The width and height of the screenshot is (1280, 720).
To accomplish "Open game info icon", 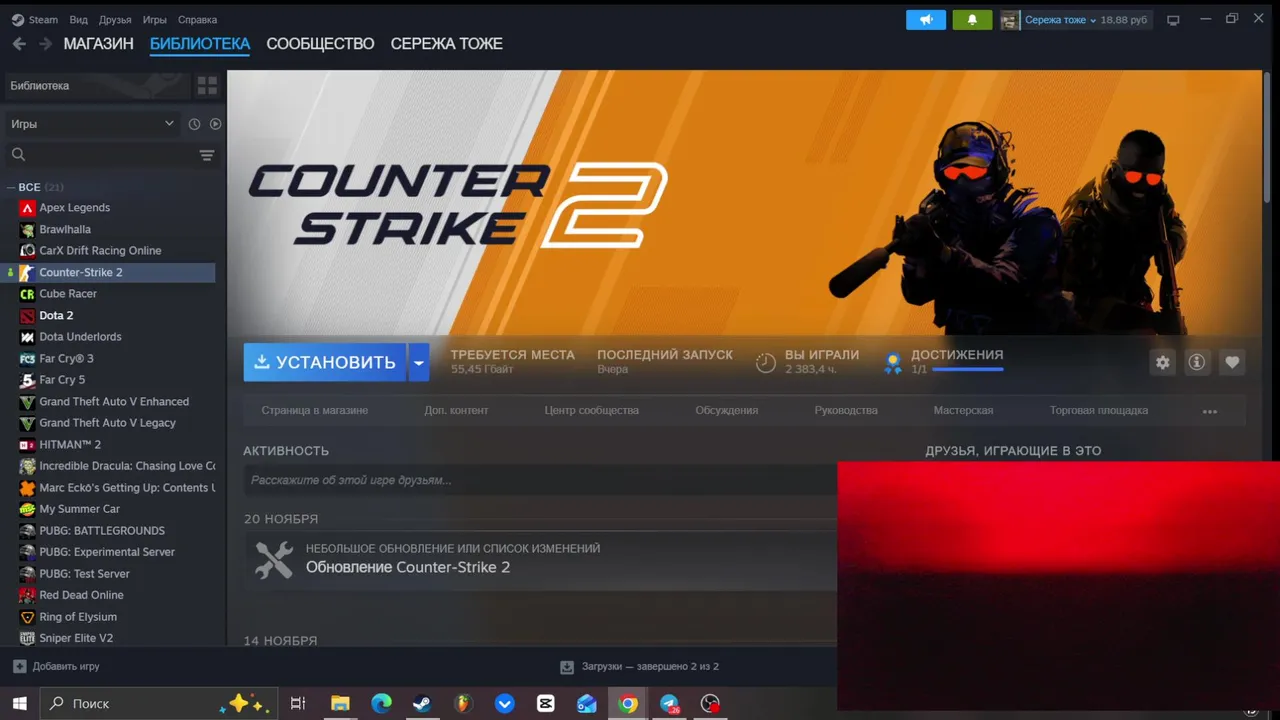I will point(1197,363).
